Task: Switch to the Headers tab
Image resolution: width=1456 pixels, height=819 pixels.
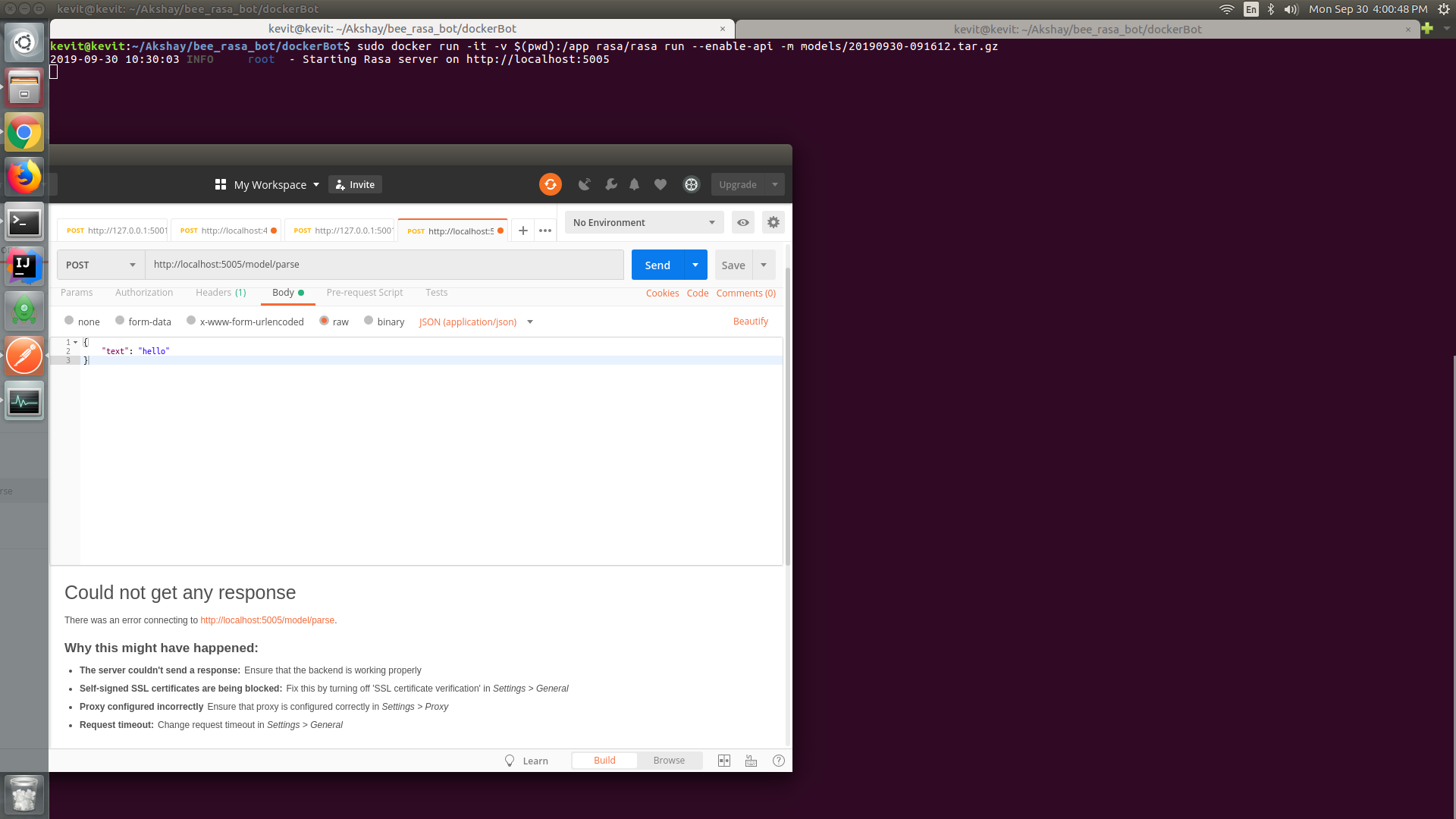Action: (x=220, y=293)
